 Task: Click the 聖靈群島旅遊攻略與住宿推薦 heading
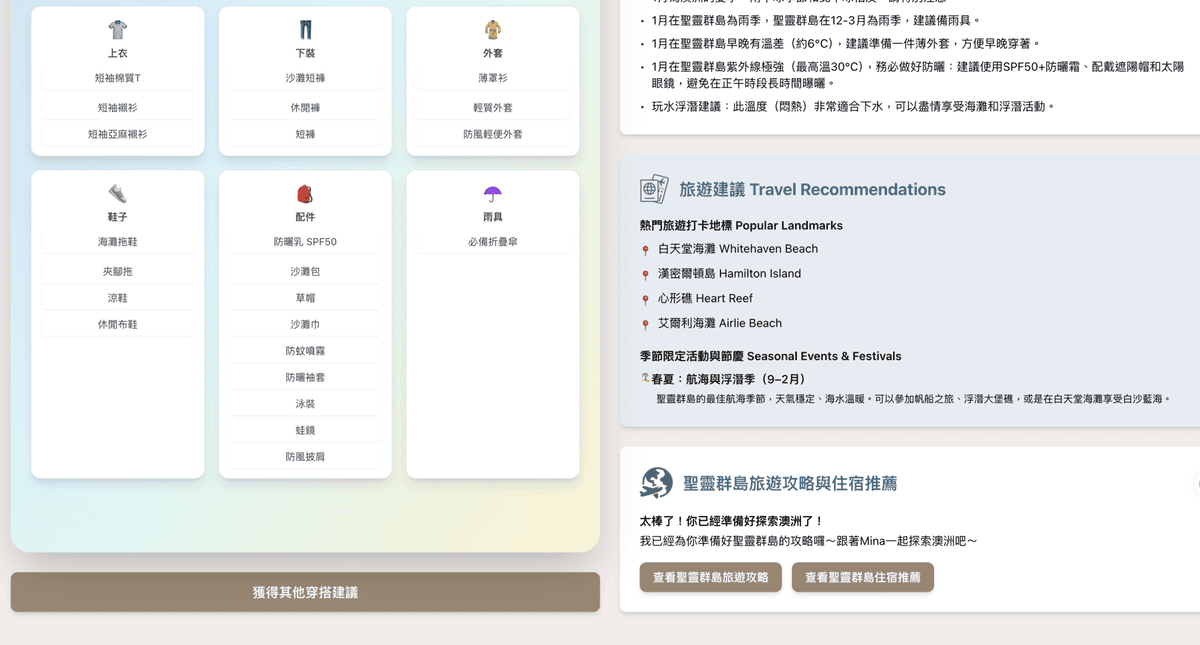click(x=790, y=483)
